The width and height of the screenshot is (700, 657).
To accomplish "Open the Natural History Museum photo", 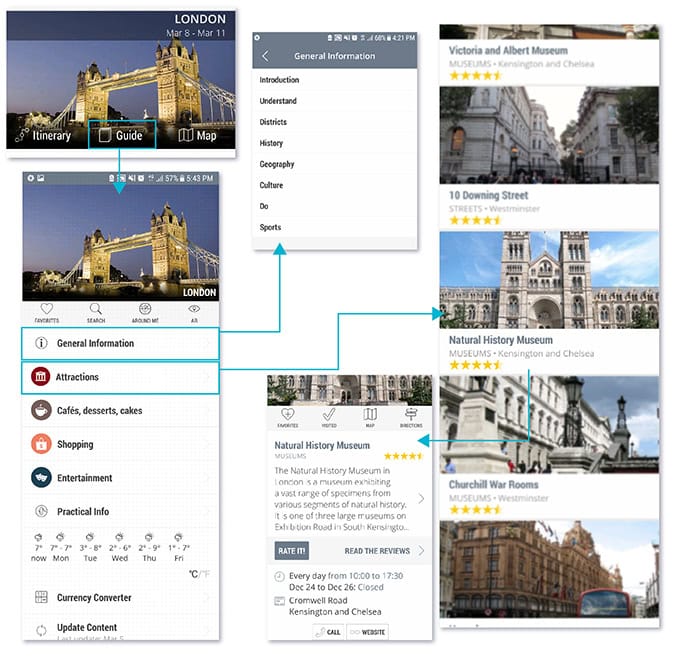I will pos(549,280).
